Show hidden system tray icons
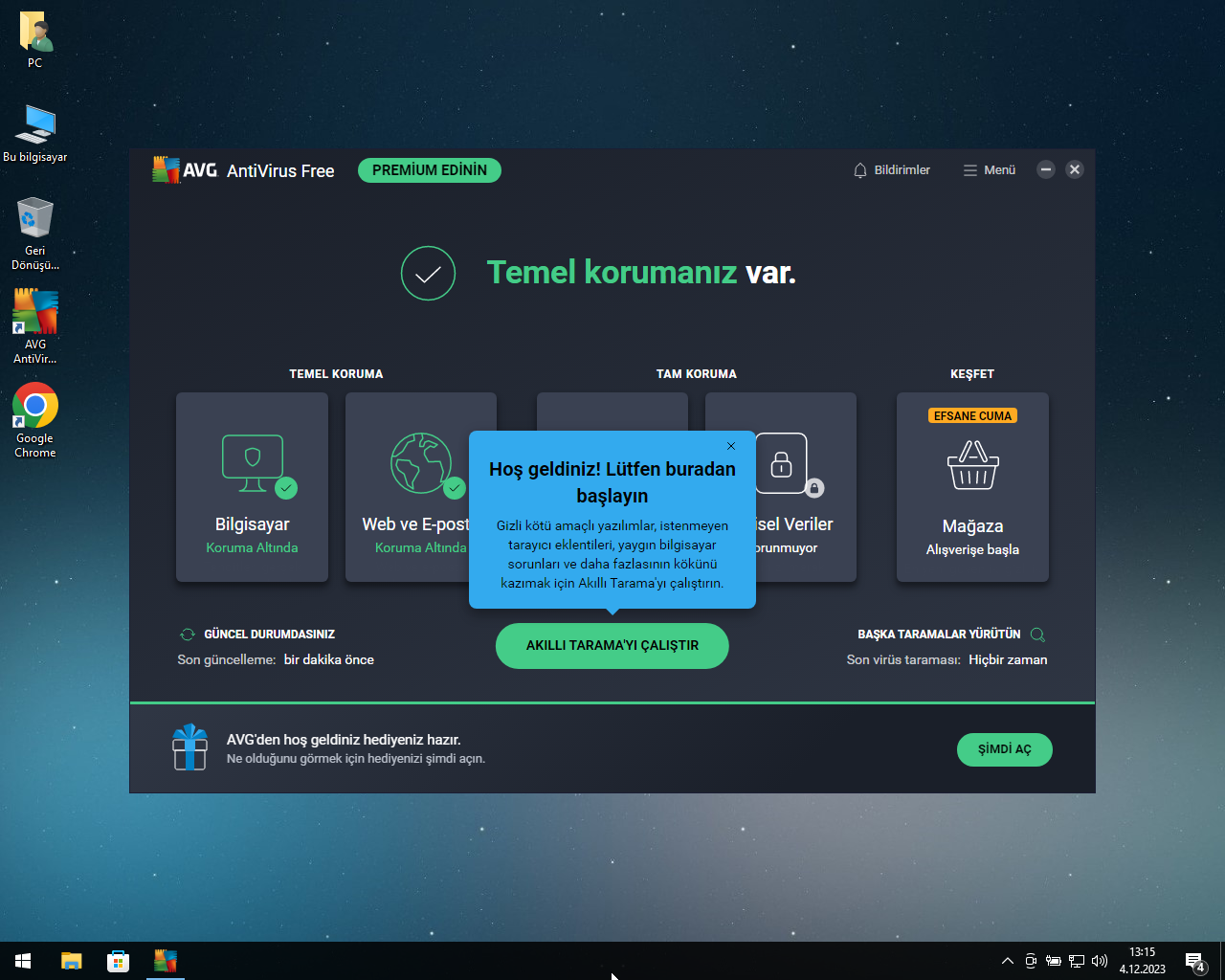Screen dimensions: 1225x980 click(x=1008, y=961)
